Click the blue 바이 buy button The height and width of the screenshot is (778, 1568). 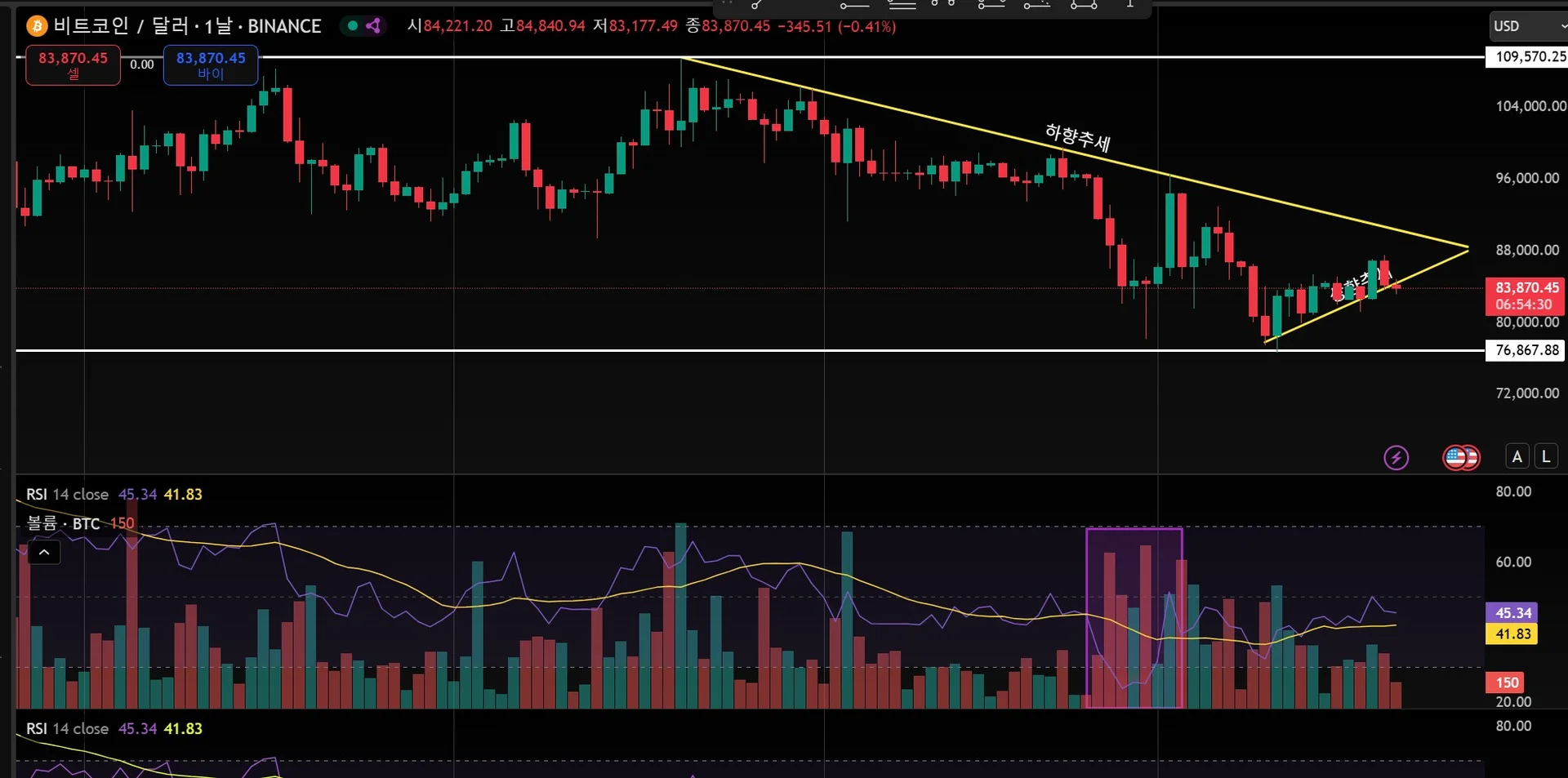pyautogui.click(x=211, y=65)
